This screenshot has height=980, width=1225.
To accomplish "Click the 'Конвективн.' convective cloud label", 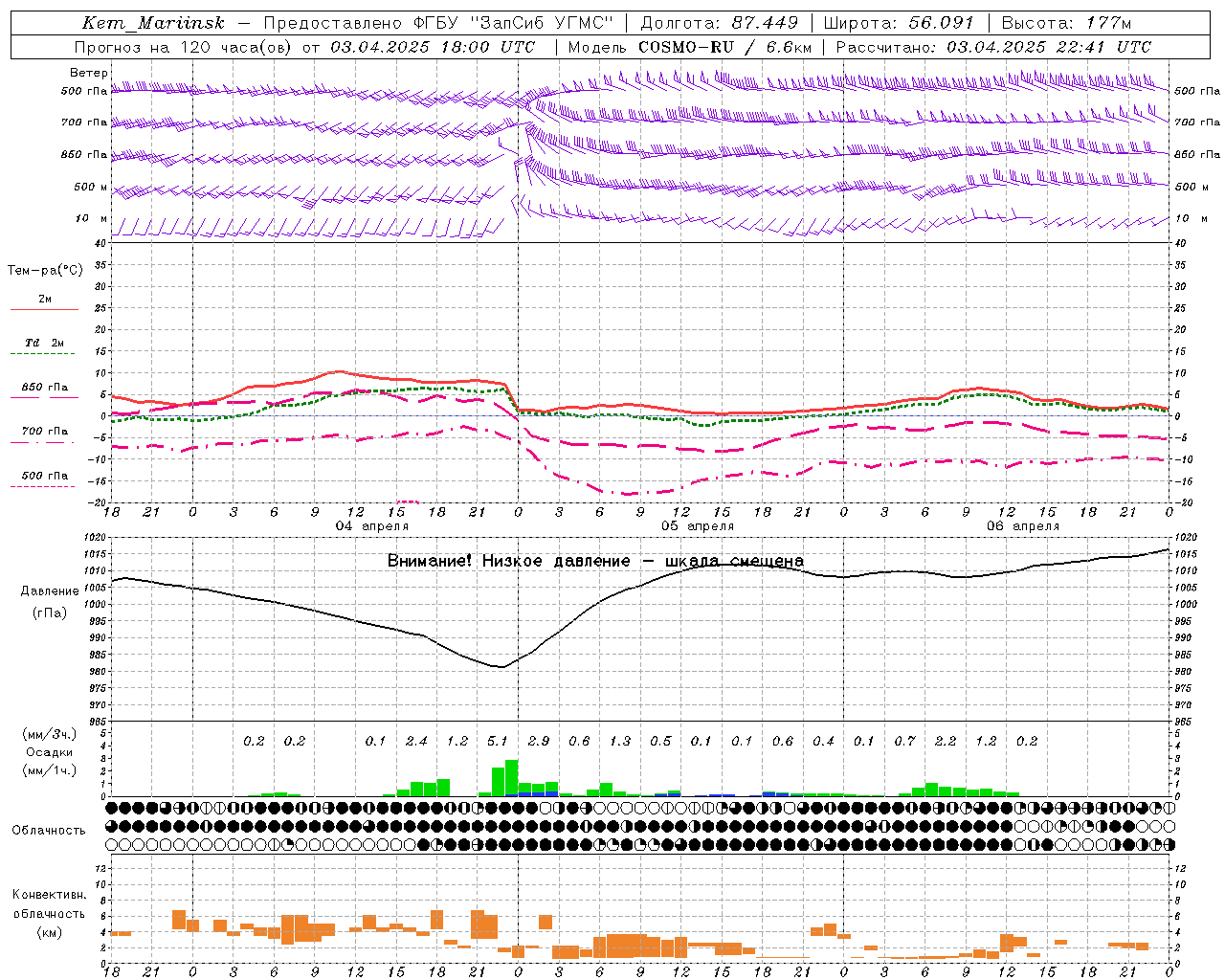I will [x=49, y=895].
